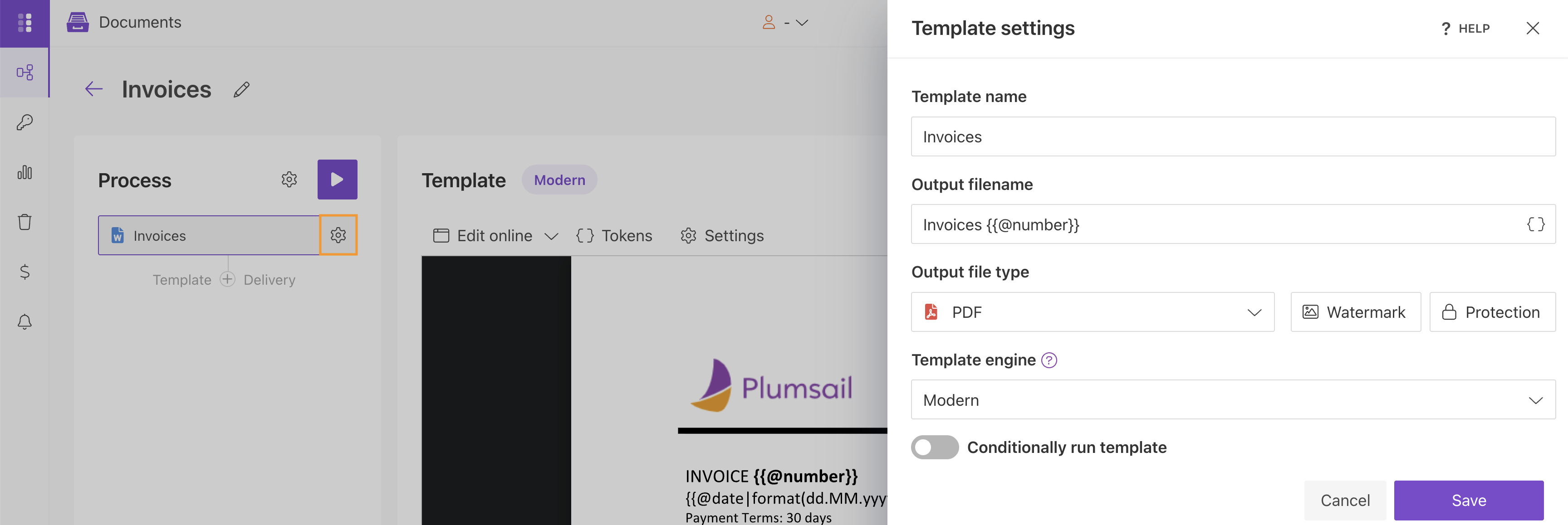Click Delivery label under process step

pos(269,280)
